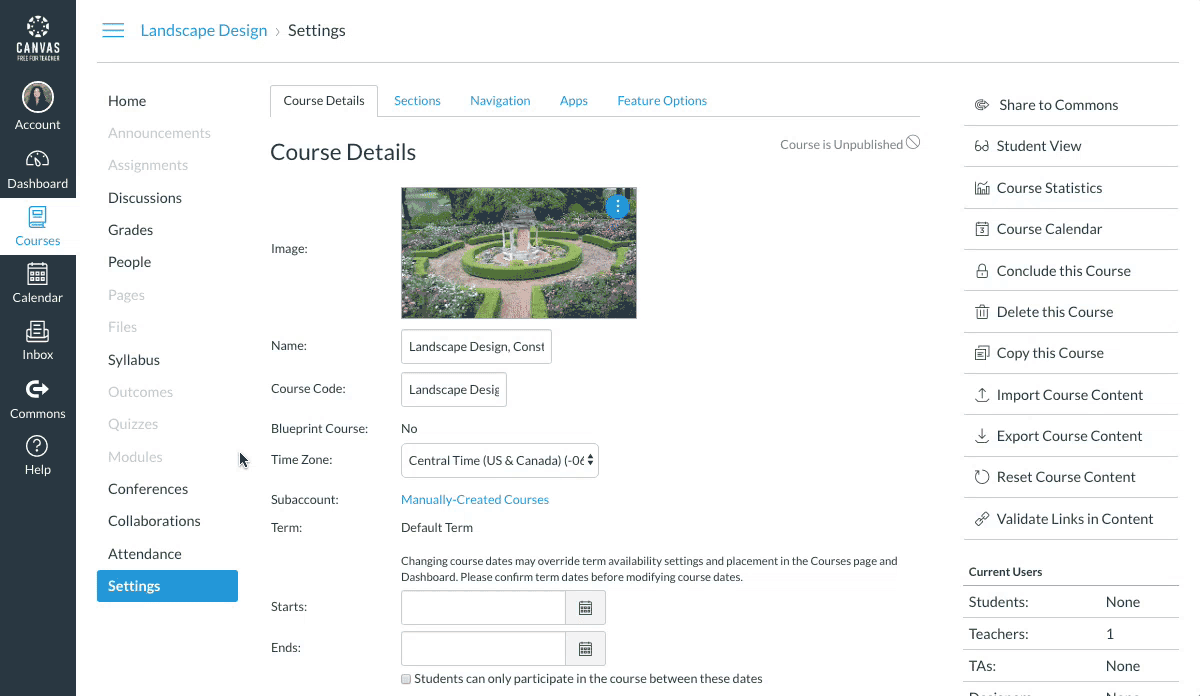This screenshot has width=1200, height=696.
Task: Click the Manually-Created Courses subaccount link
Action: [474, 500]
